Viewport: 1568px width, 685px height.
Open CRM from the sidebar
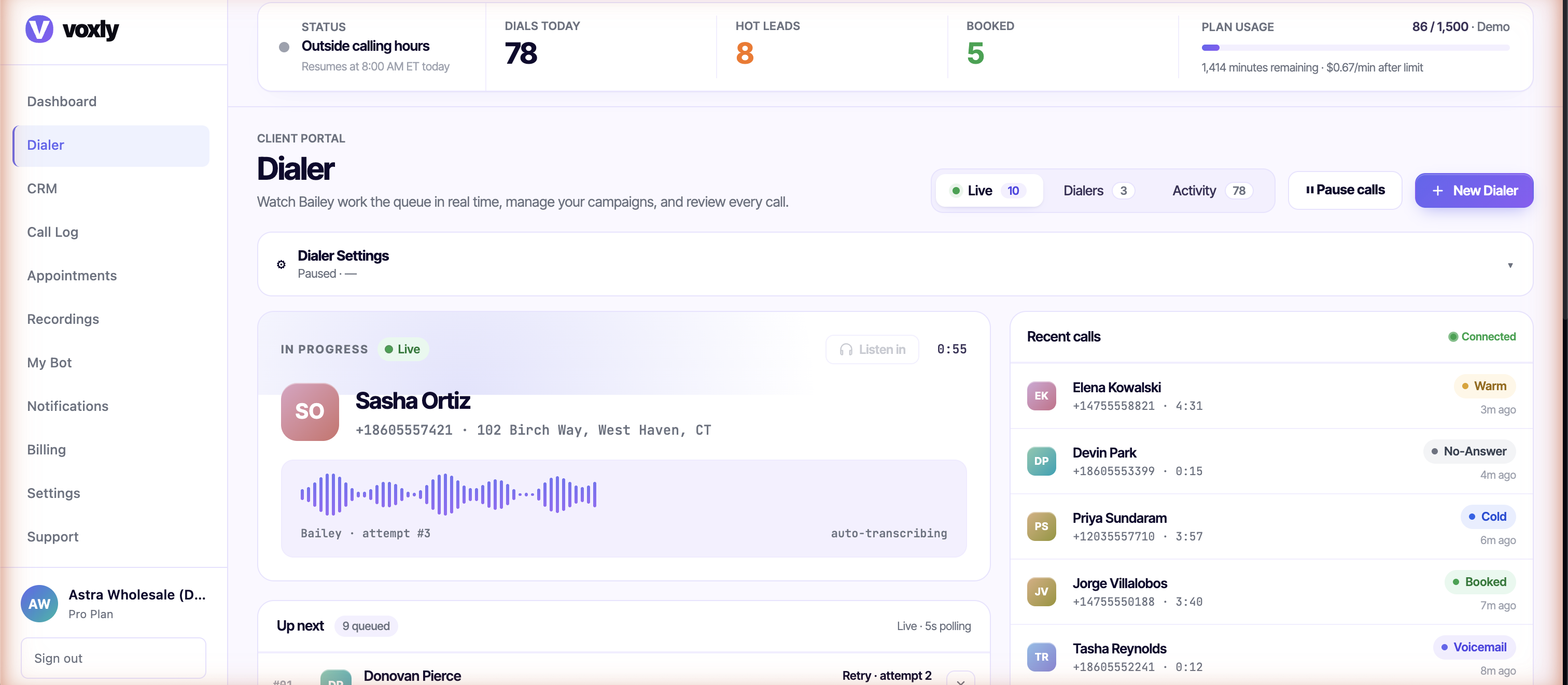pyautogui.click(x=111, y=189)
